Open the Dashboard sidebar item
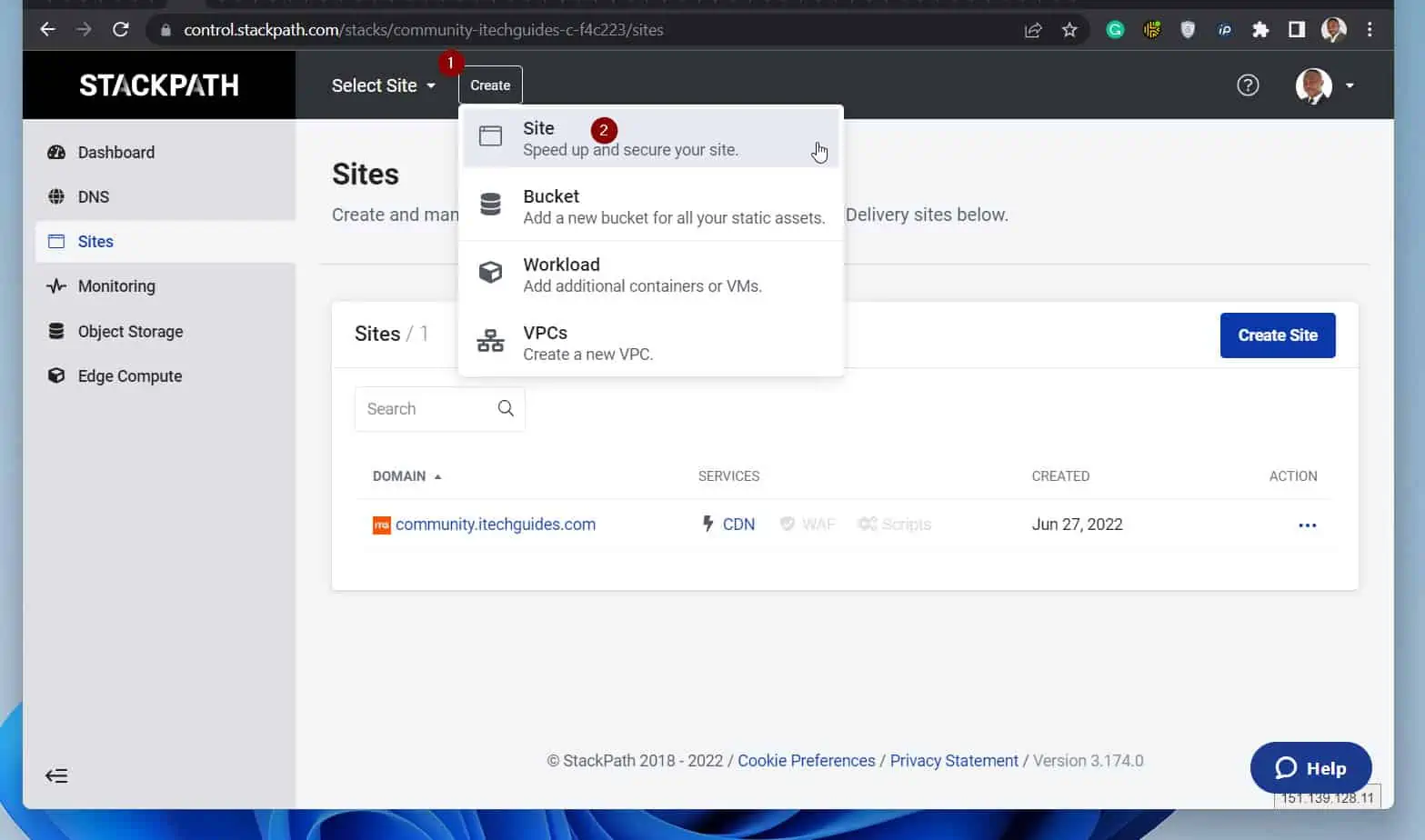 tap(165, 152)
